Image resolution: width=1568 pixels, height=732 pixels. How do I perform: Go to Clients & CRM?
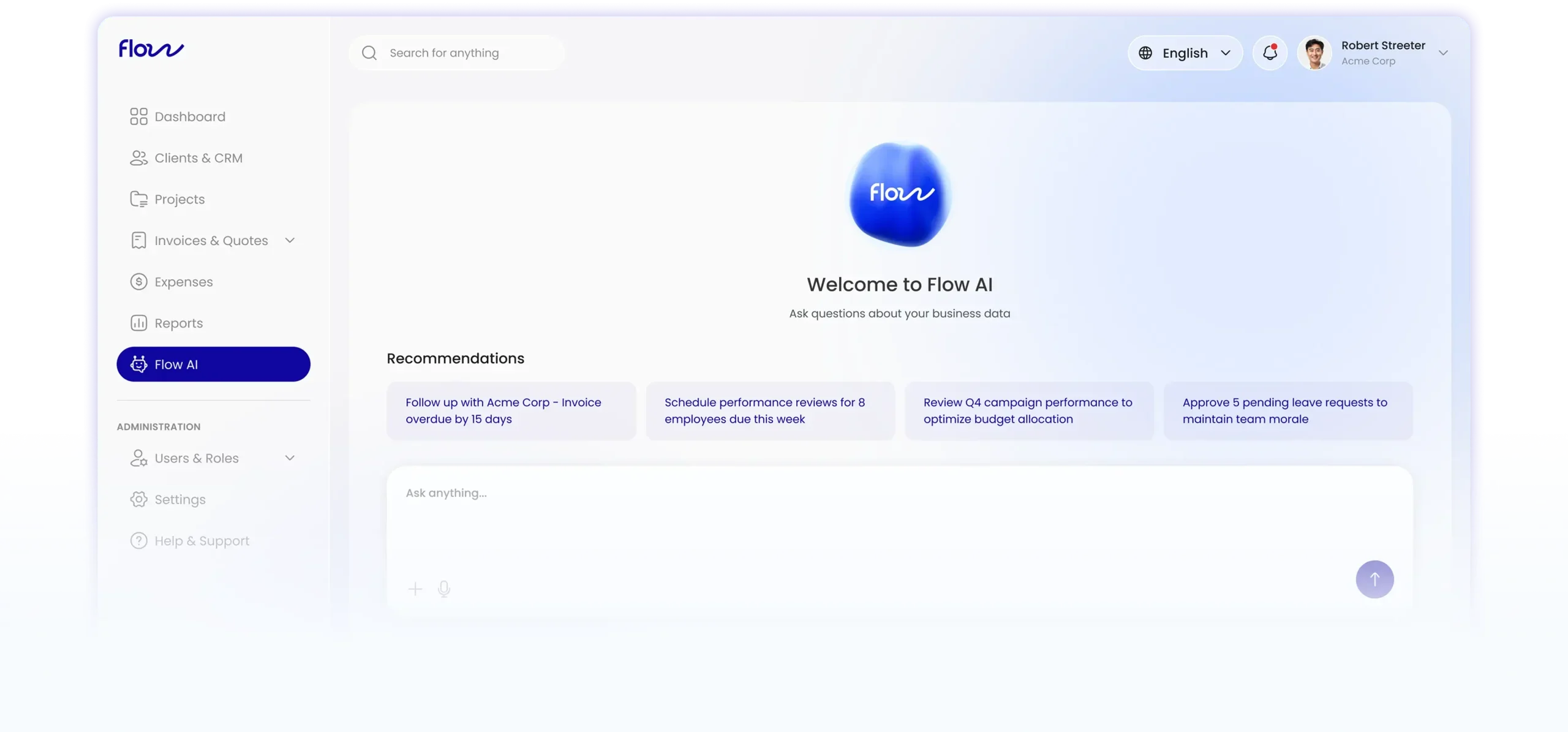[x=198, y=158]
